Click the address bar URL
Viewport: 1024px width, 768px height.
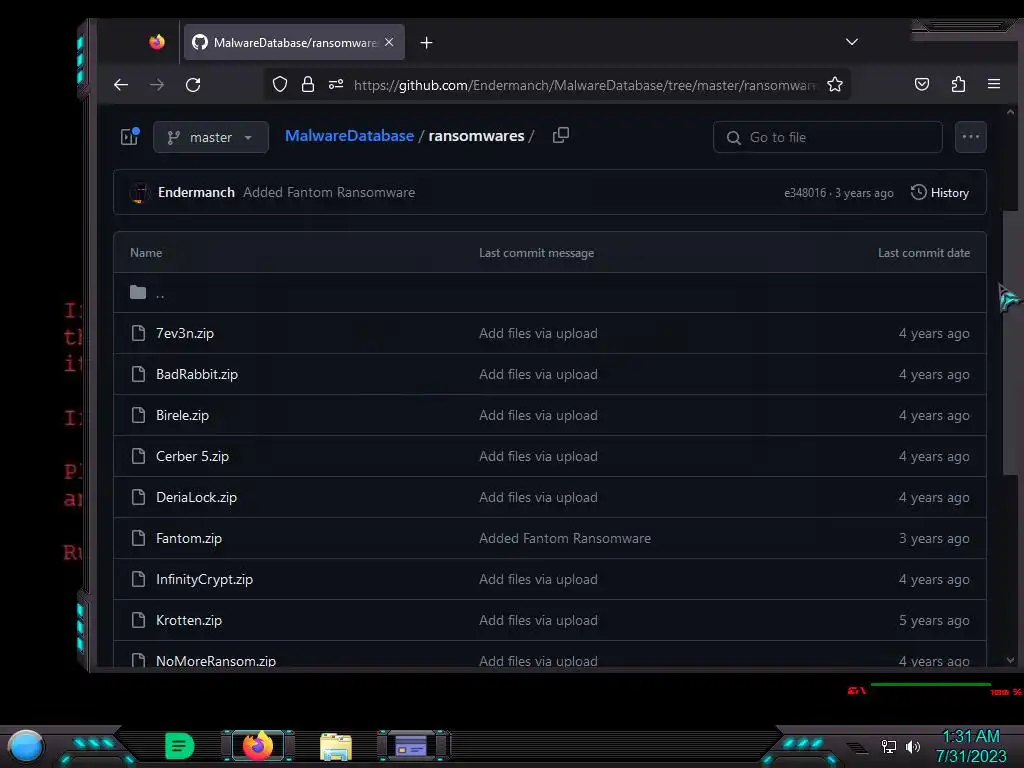[584, 85]
